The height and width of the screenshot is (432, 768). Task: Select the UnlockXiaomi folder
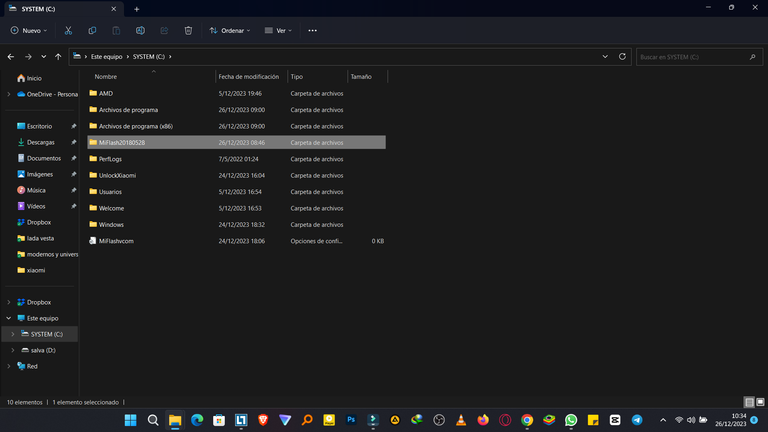tap(117, 175)
